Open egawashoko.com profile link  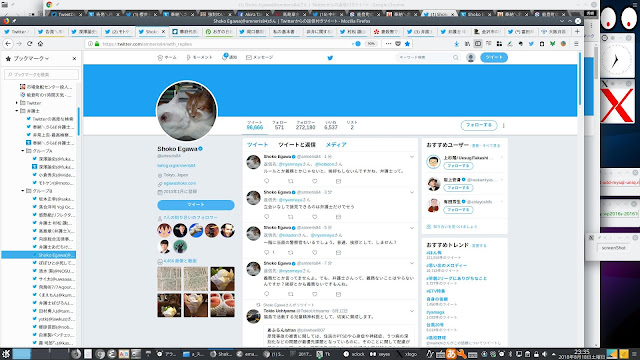coord(180,183)
